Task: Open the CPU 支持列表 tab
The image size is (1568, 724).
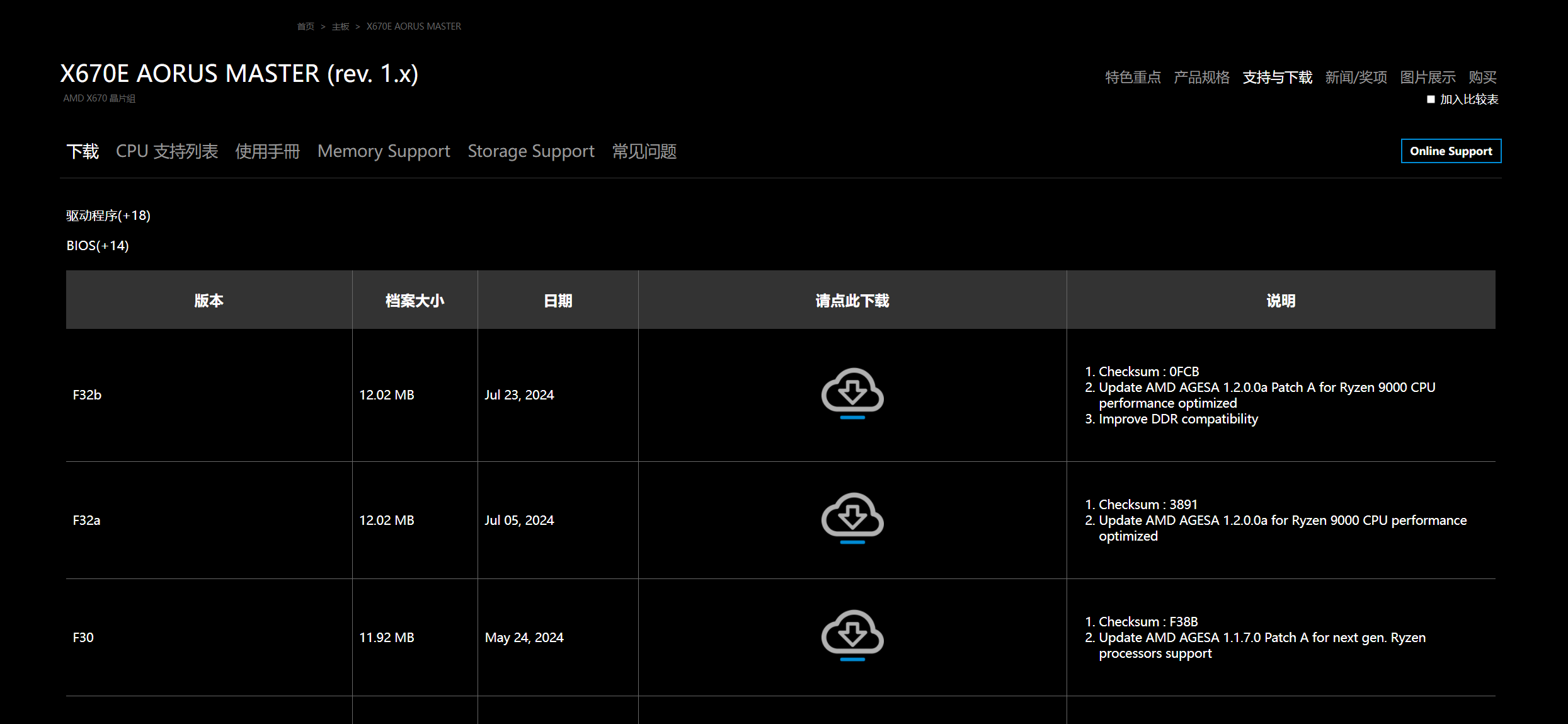Action: click(167, 151)
